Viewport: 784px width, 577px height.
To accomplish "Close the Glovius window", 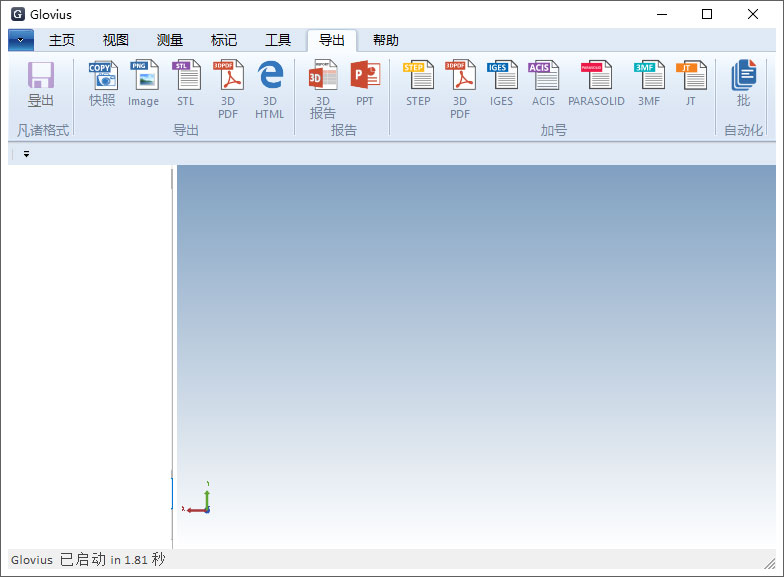I will click(753, 14).
